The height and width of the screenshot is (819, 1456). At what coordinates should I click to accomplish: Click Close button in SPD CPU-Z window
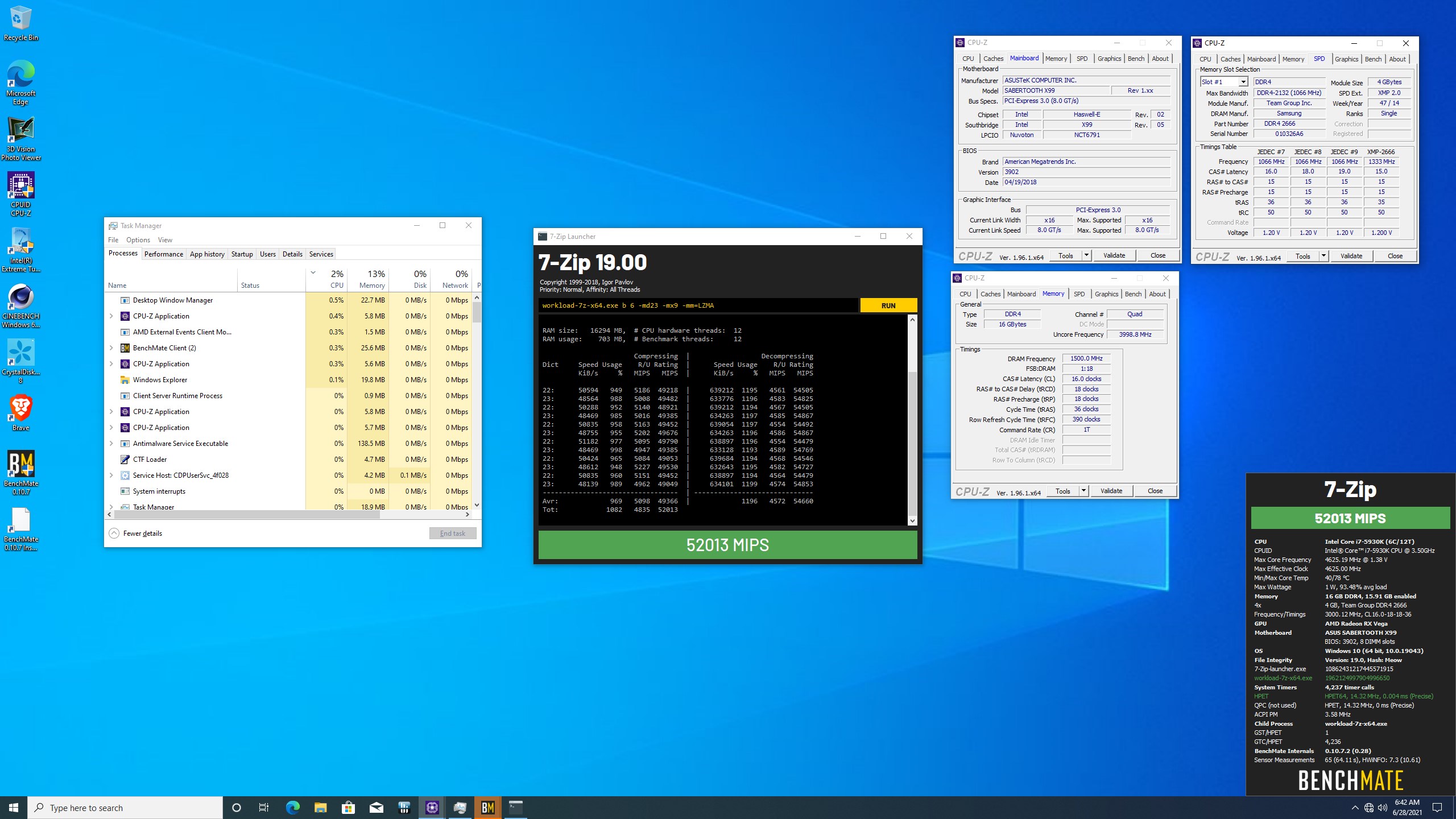coord(1395,256)
